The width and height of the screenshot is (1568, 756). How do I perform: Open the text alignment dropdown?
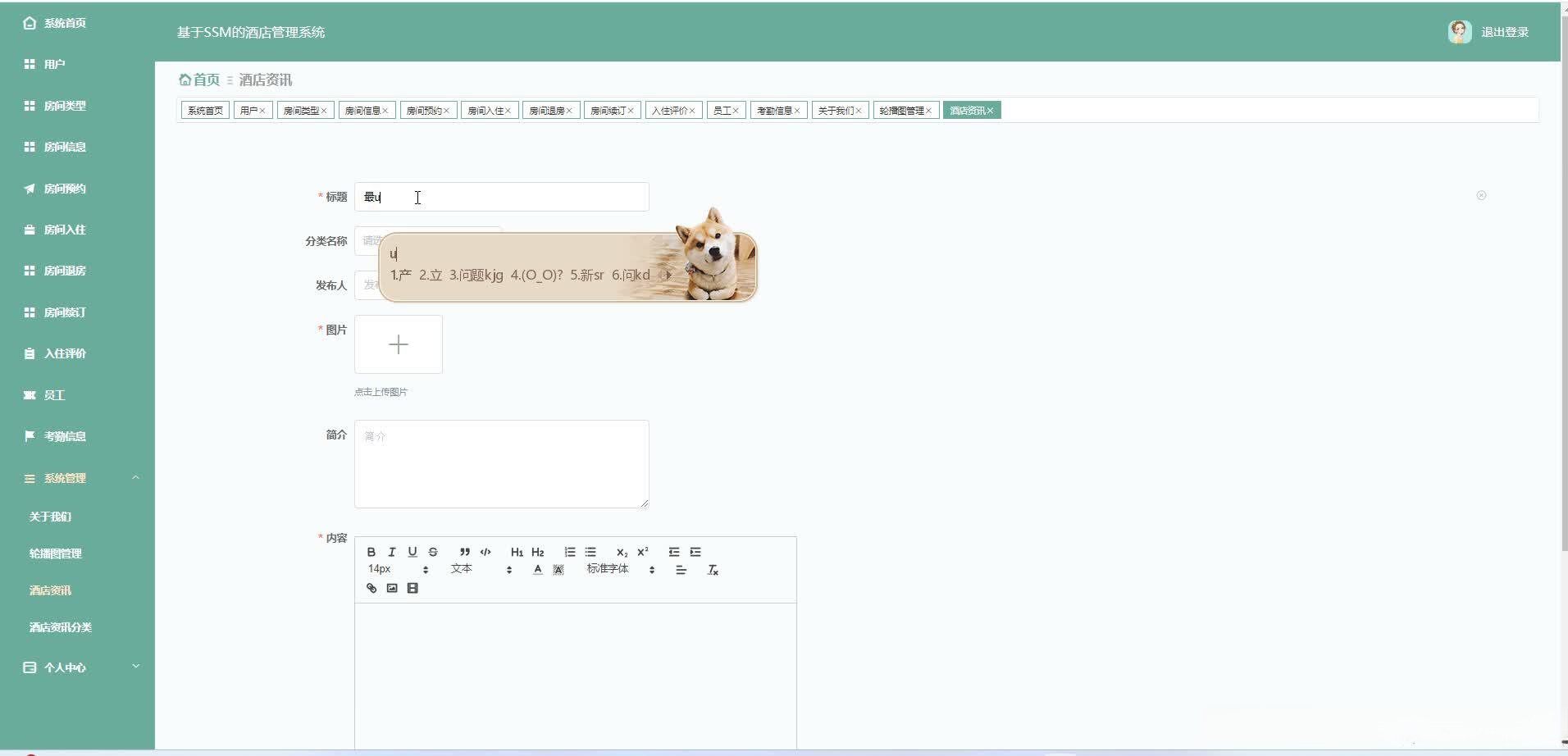pos(681,570)
